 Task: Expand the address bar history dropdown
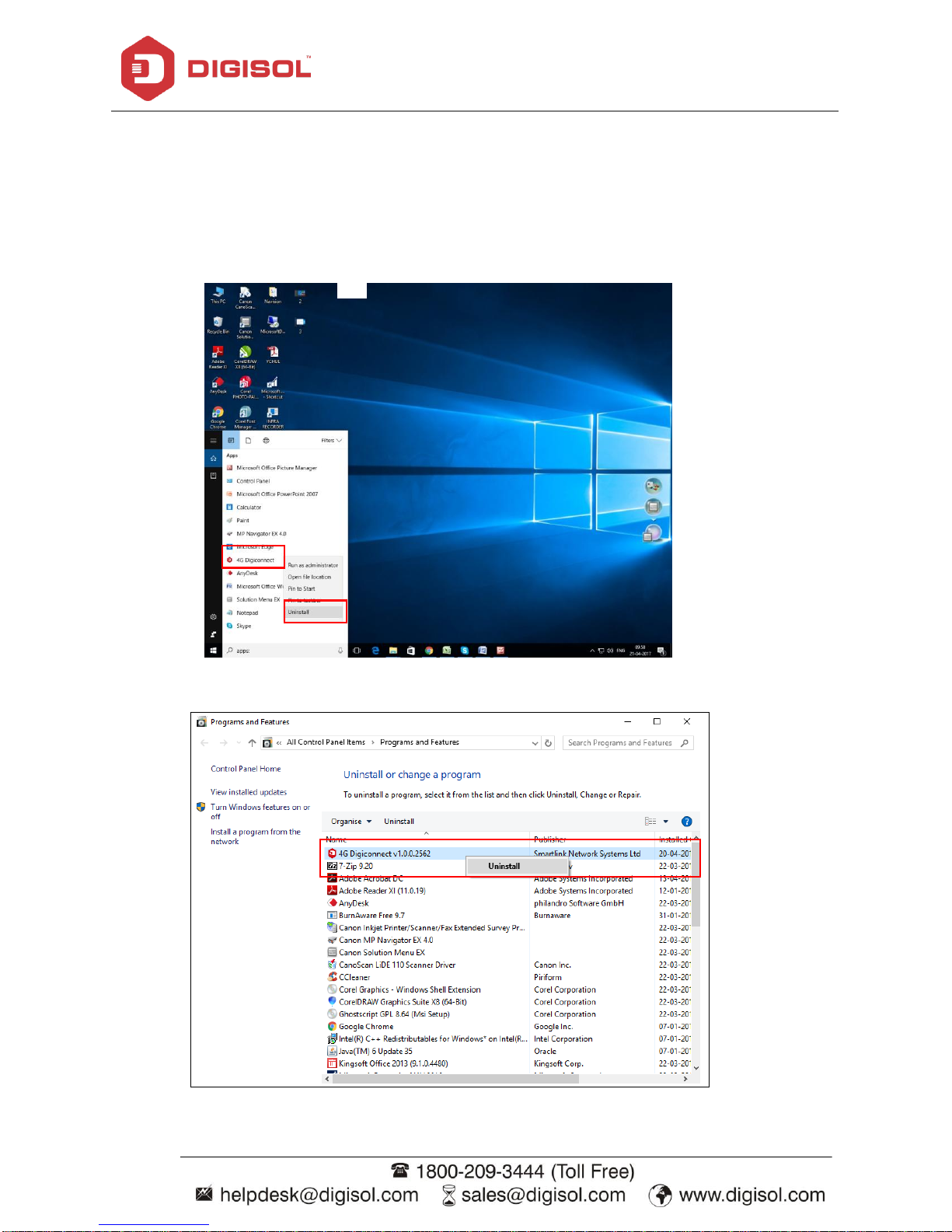535,743
